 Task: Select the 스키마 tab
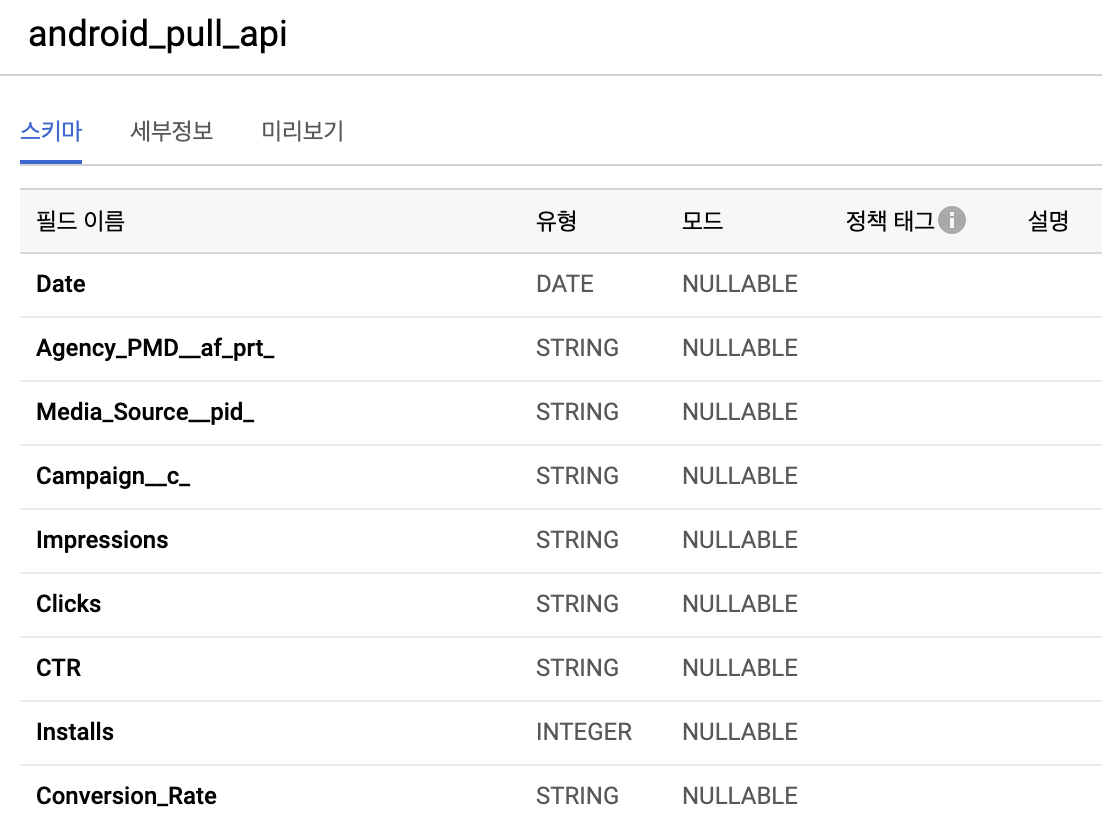coord(50,131)
